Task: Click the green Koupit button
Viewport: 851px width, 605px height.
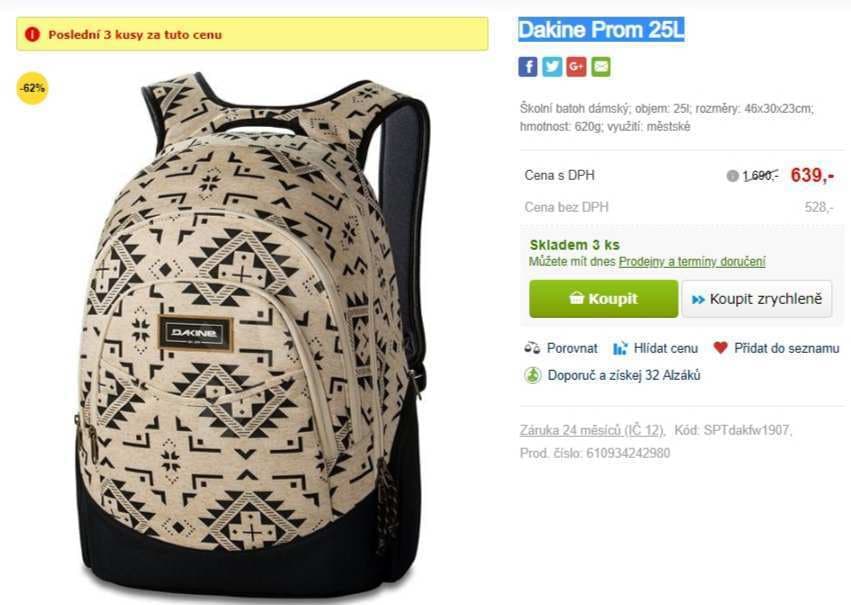Action: [x=604, y=298]
